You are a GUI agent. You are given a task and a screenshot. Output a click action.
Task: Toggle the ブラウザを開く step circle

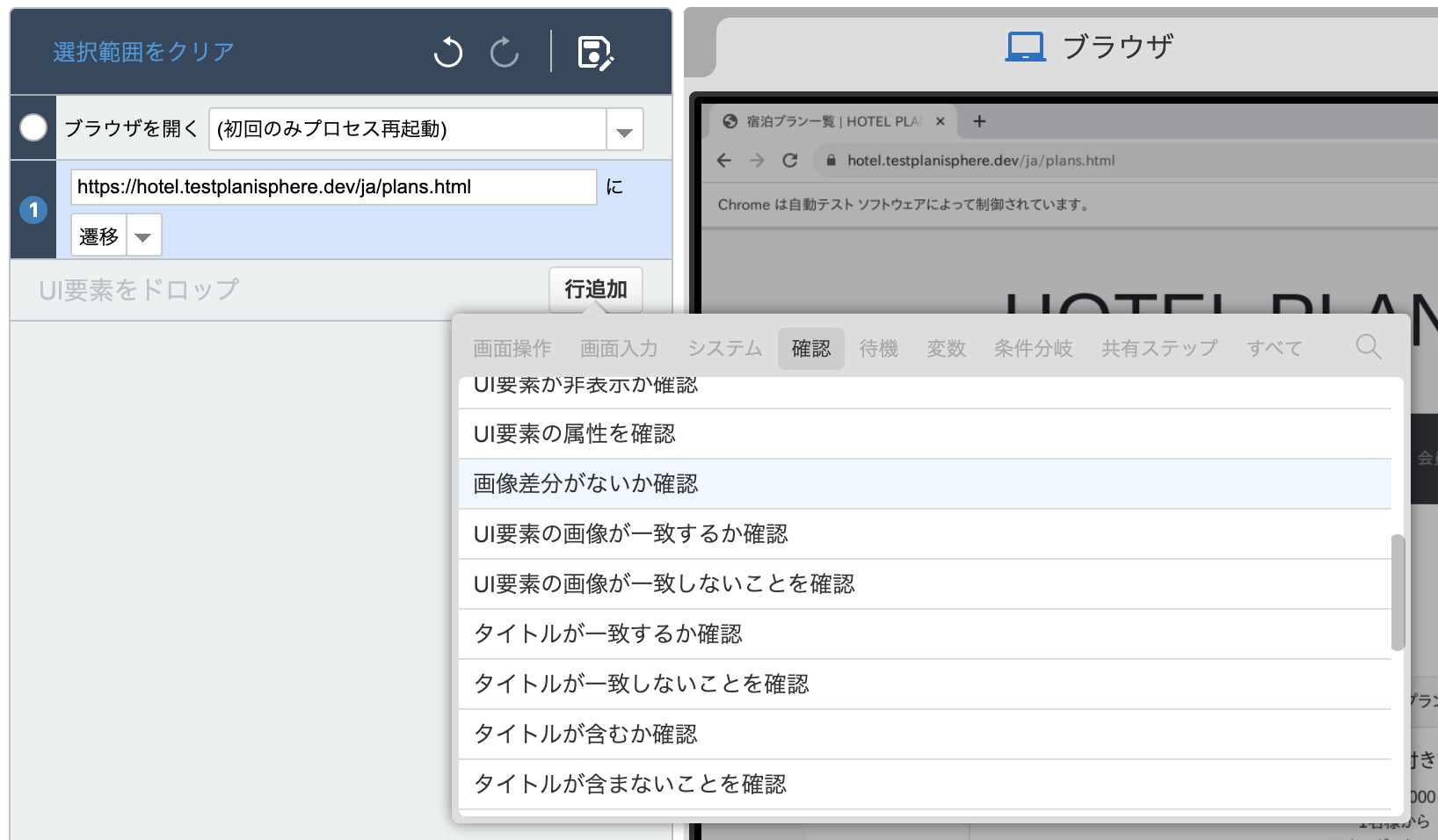click(x=33, y=127)
